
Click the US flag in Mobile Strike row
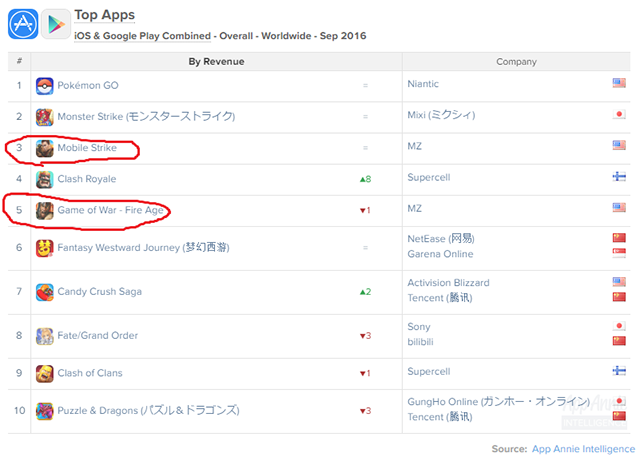(x=619, y=145)
